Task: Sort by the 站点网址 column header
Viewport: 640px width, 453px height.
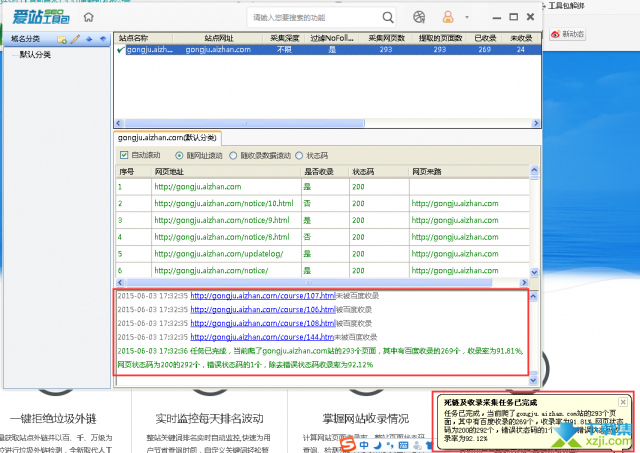Action: pyautogui.click(x=218, y=38)
